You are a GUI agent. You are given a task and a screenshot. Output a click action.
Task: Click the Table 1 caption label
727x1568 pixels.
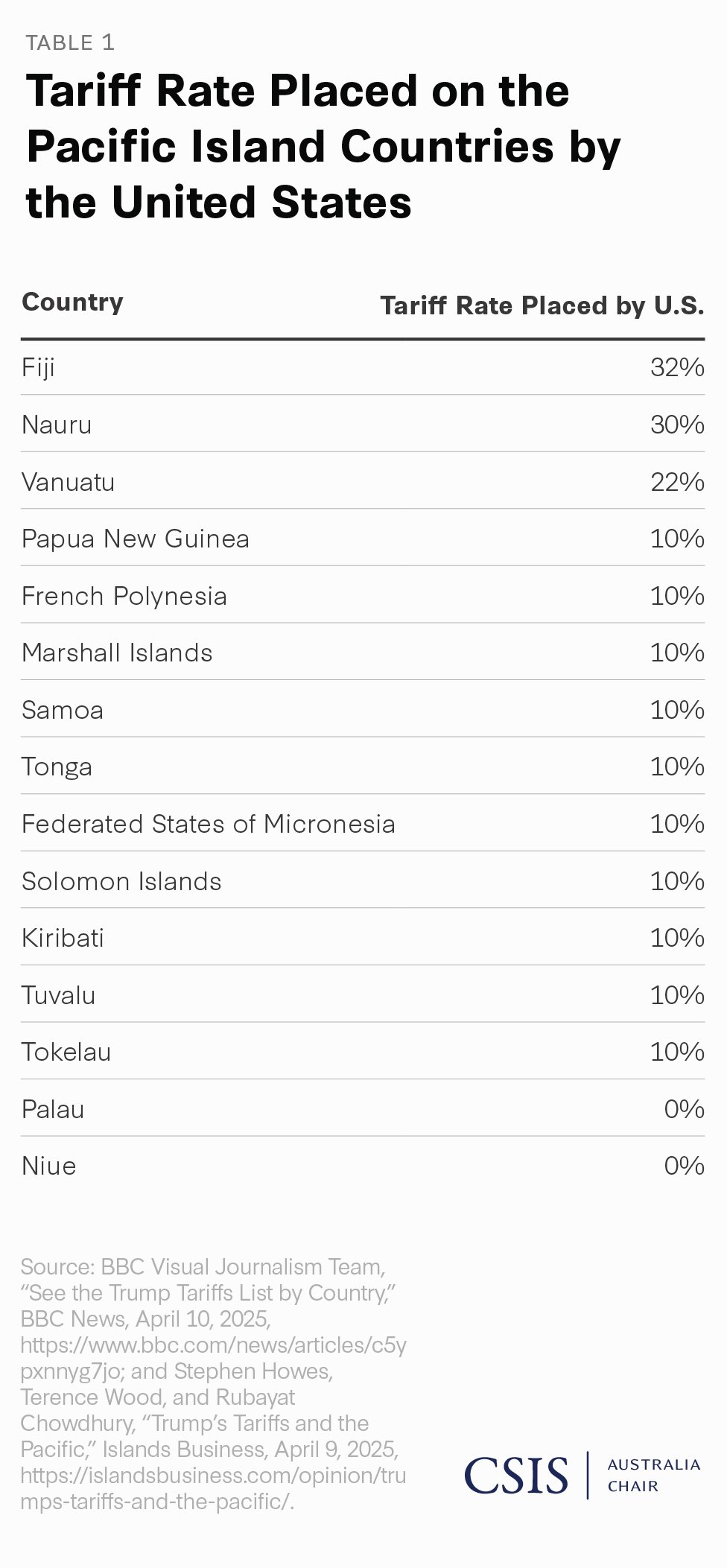[x=70, y=42]
